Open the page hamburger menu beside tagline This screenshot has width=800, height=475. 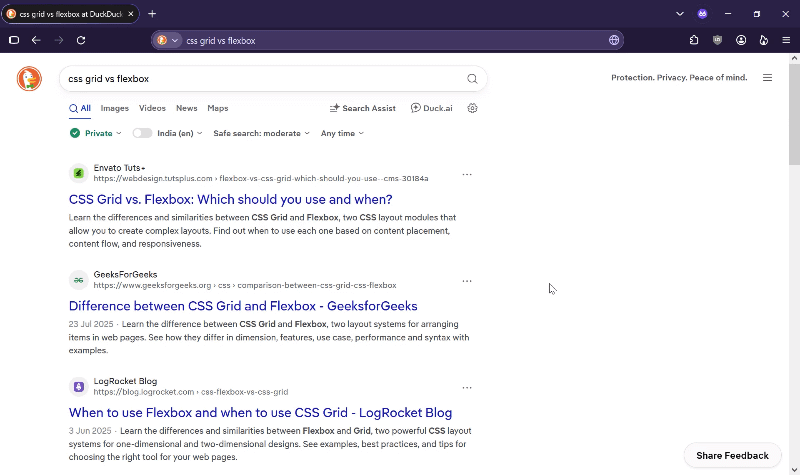(767, 78)
